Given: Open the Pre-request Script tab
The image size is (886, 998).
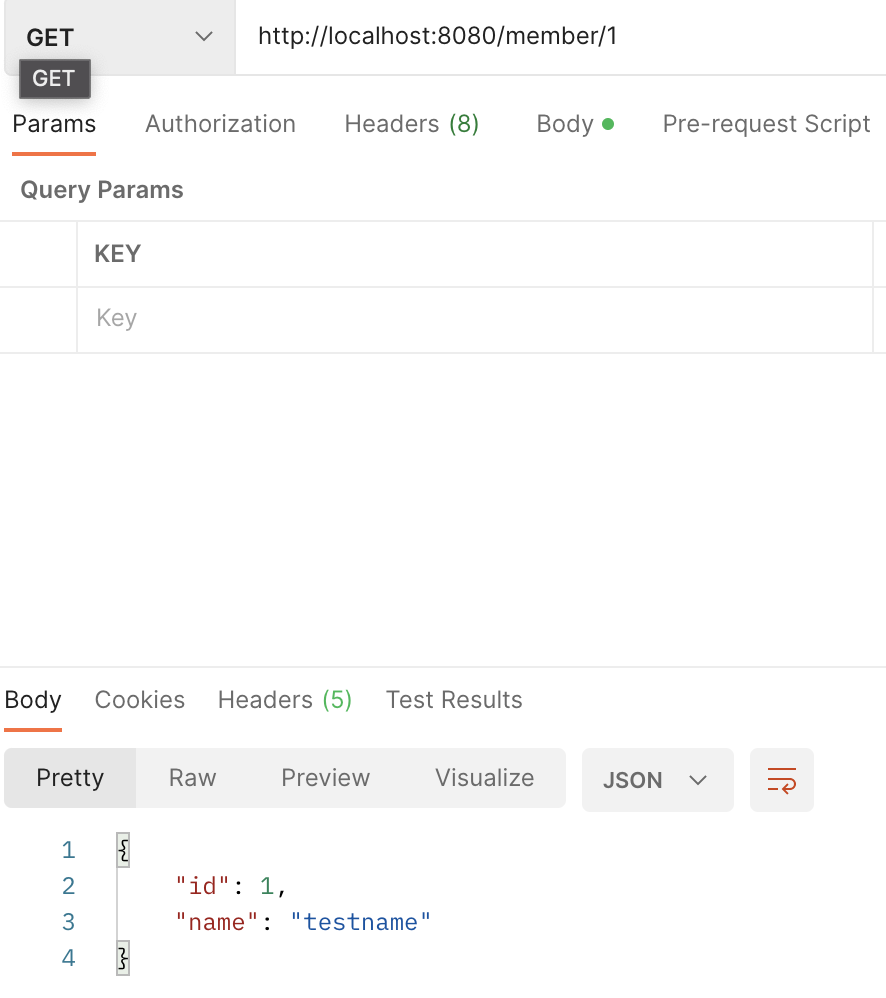Looking at the screenshot, I should (766, 123).
